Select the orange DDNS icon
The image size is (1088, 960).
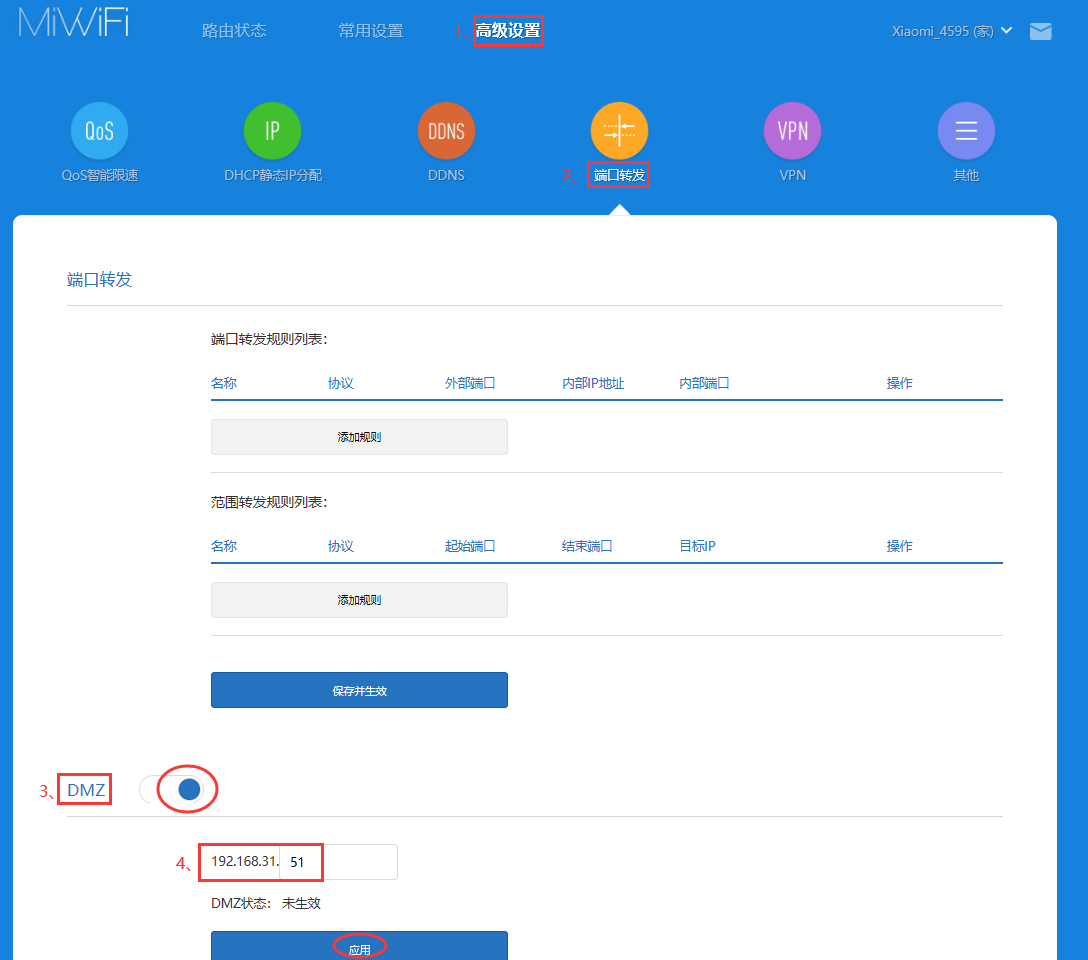tap(446, 131)
